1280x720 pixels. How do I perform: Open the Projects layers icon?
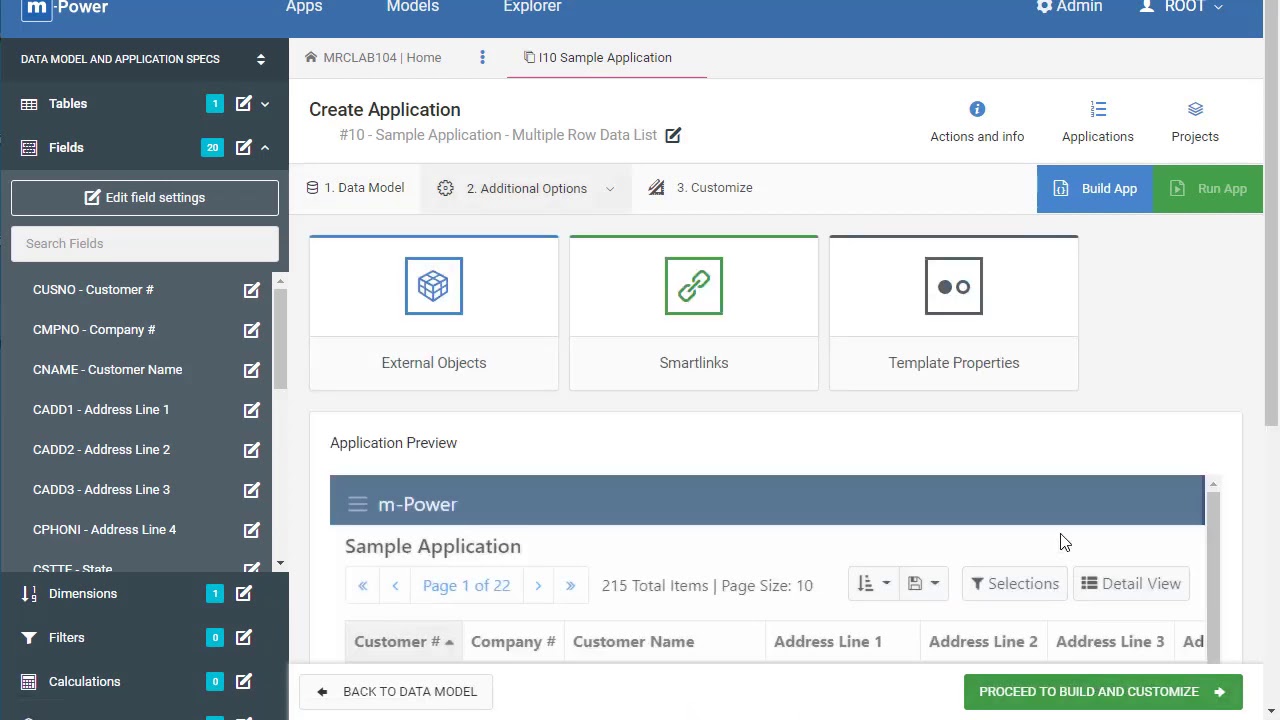pyautogui.click(x=1195, y=109)
